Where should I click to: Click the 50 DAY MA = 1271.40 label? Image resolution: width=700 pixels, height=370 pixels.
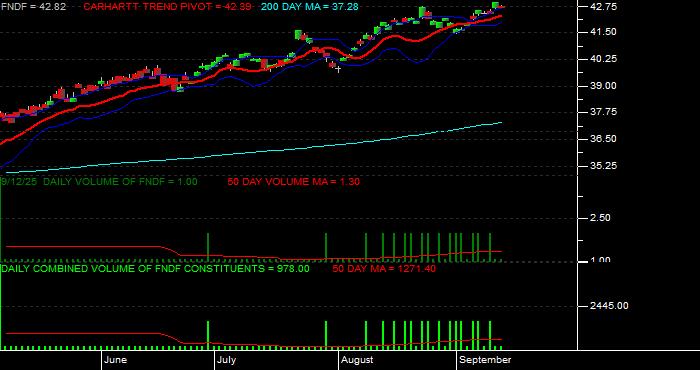pyautogui.click(x=384, y=269)
